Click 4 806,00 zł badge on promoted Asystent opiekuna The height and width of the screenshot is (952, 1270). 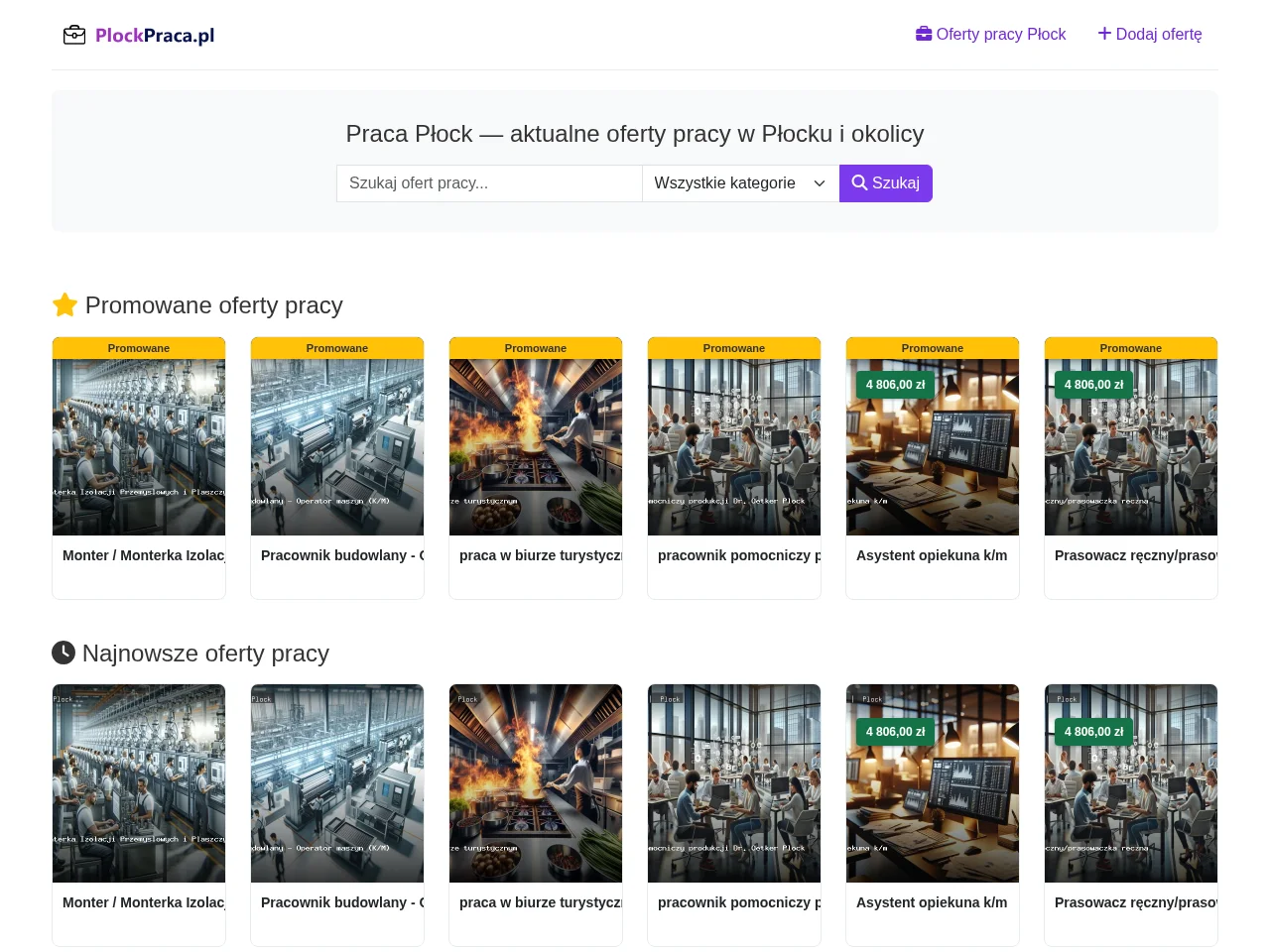point(895,385)
